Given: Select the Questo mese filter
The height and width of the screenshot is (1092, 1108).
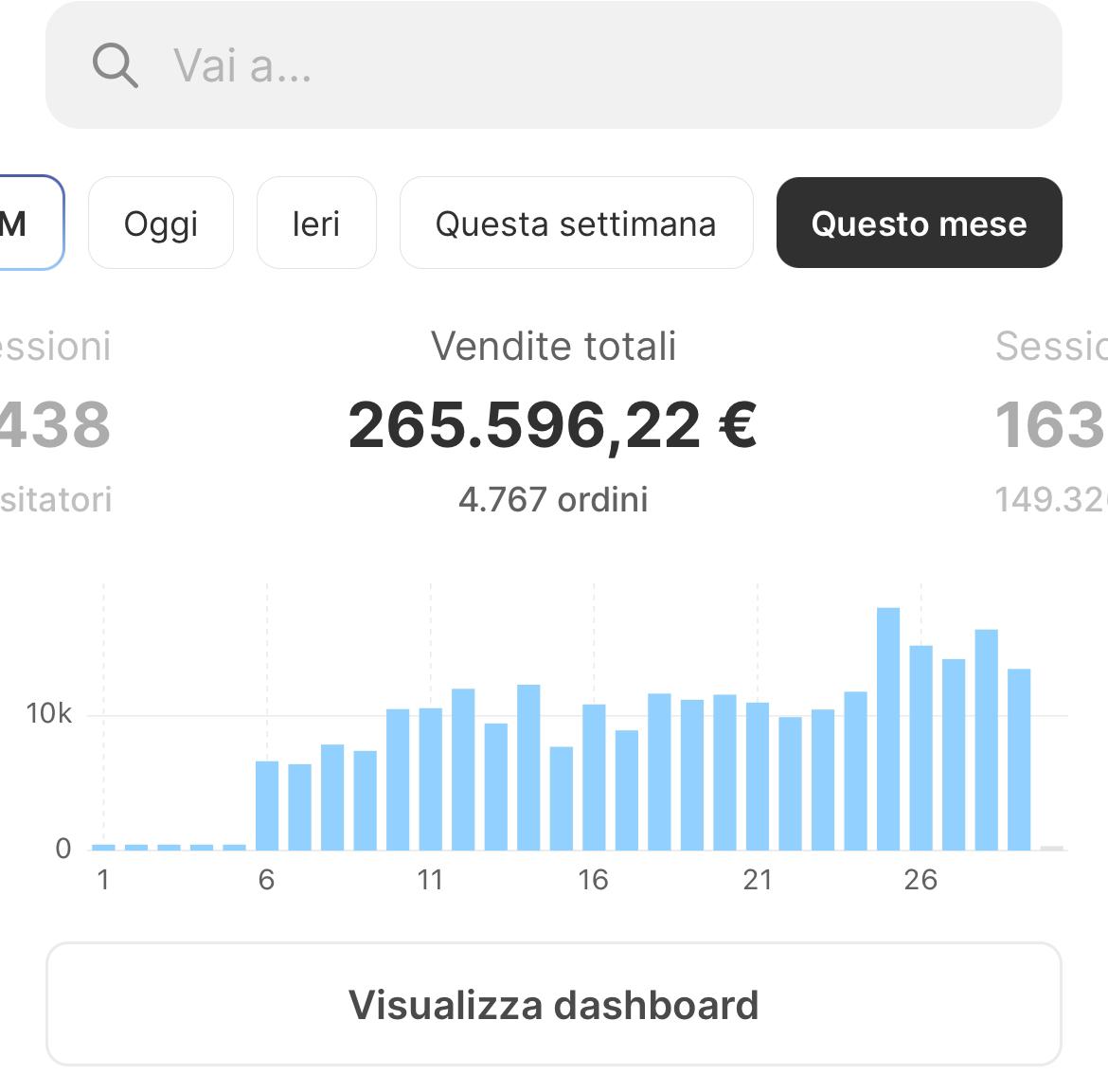Looking at the screenshot, I should pos(919,224).
